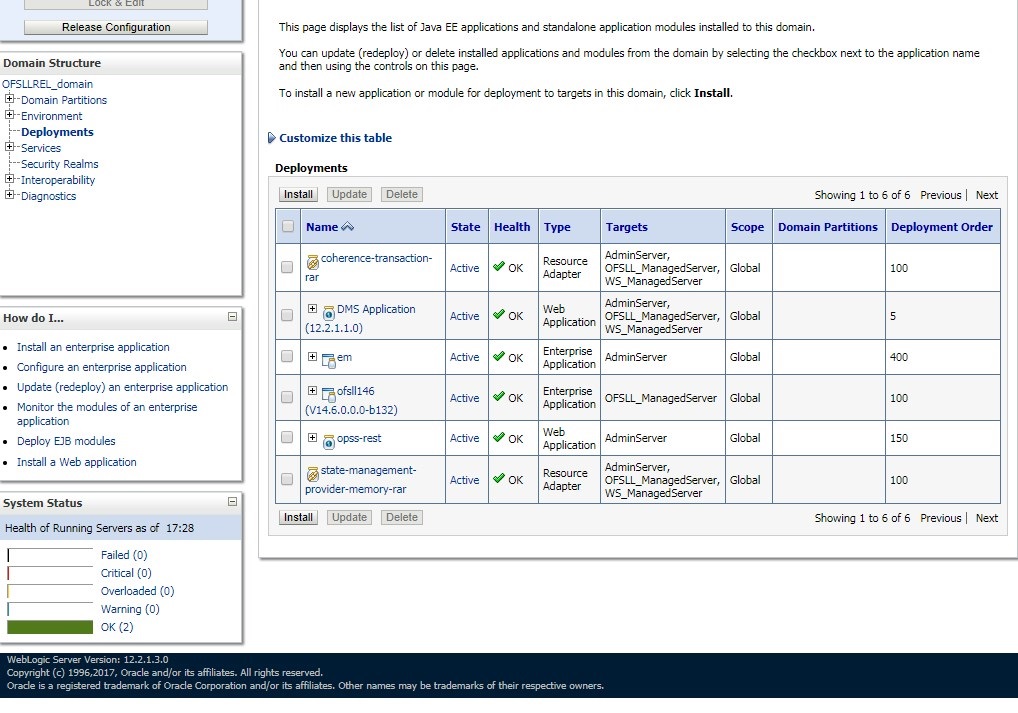Check the em deployment checkbox
Screen dimensions: 1018x713
(x=287, y=356)
